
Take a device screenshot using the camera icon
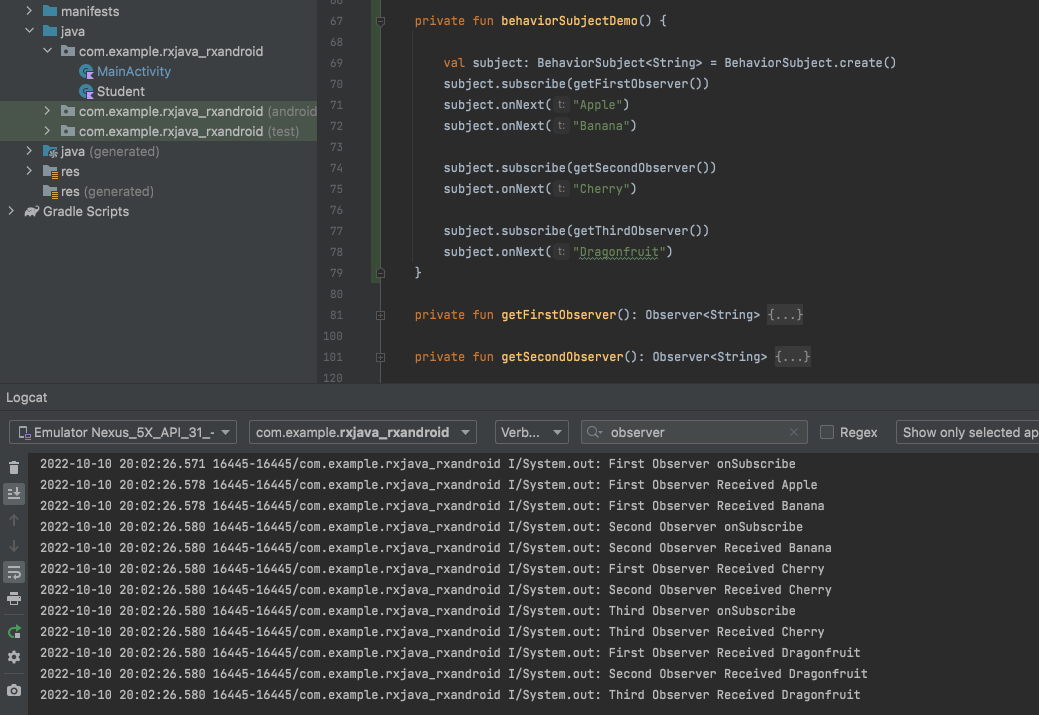[x=14, y=690]
